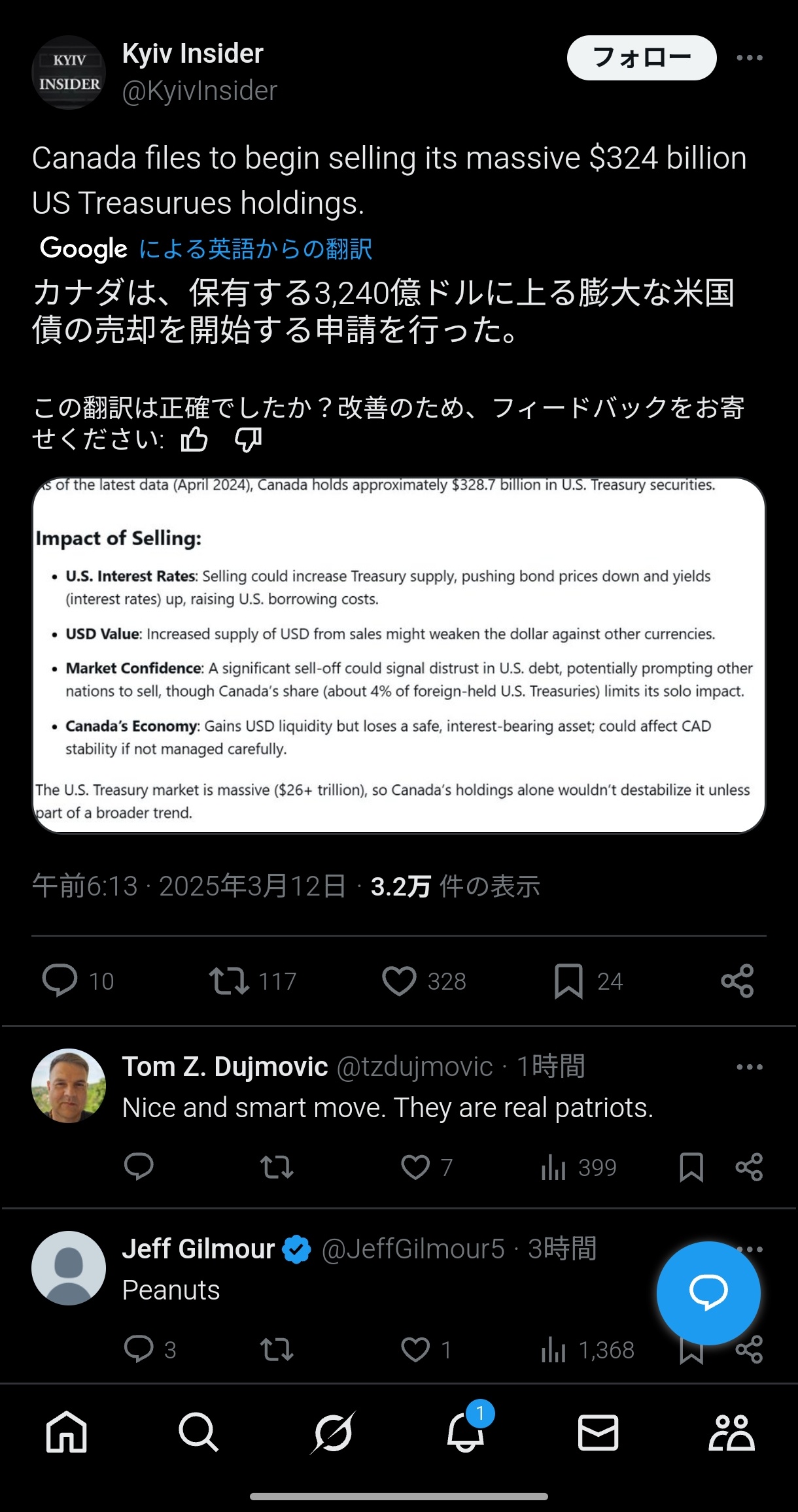Tap the floating compose reply button
Screen dimensions: 798x1512
(x=708, y=1292)
